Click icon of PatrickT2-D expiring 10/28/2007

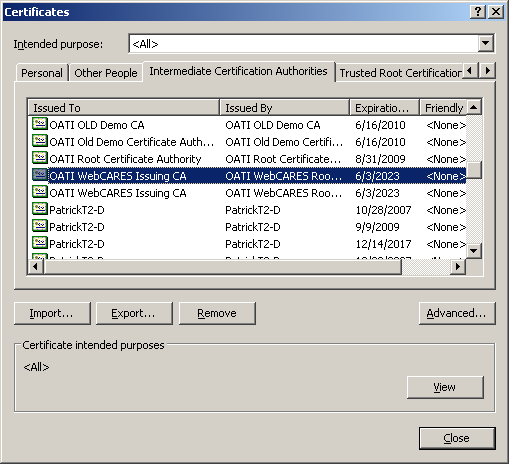40,209
